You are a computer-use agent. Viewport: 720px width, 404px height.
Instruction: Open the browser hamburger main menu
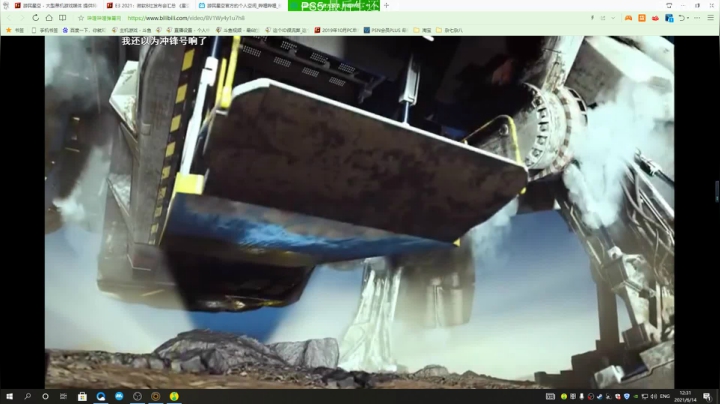click(710, 18)
